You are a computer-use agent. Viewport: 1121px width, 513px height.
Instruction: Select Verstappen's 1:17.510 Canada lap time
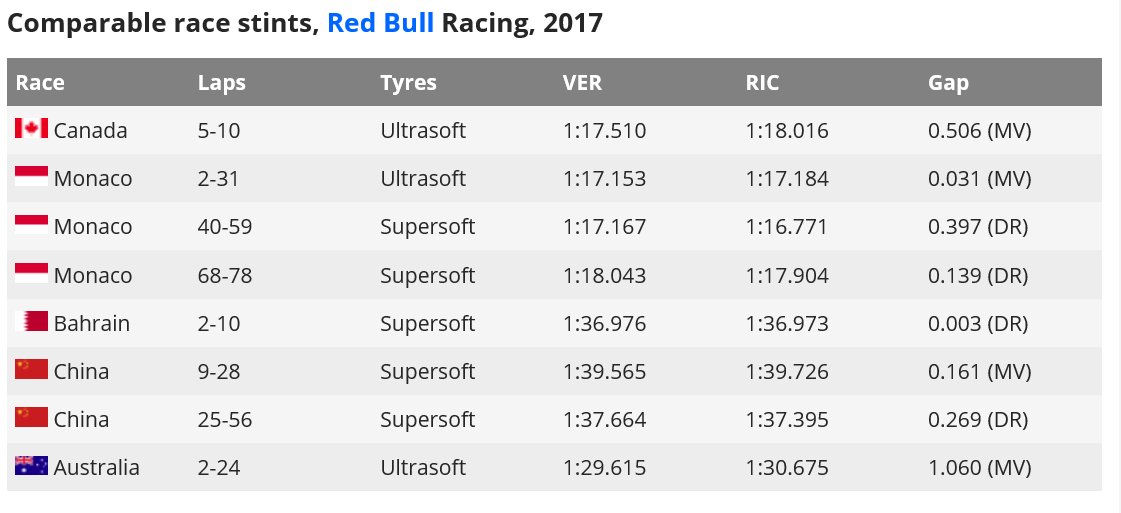[604, 130]
